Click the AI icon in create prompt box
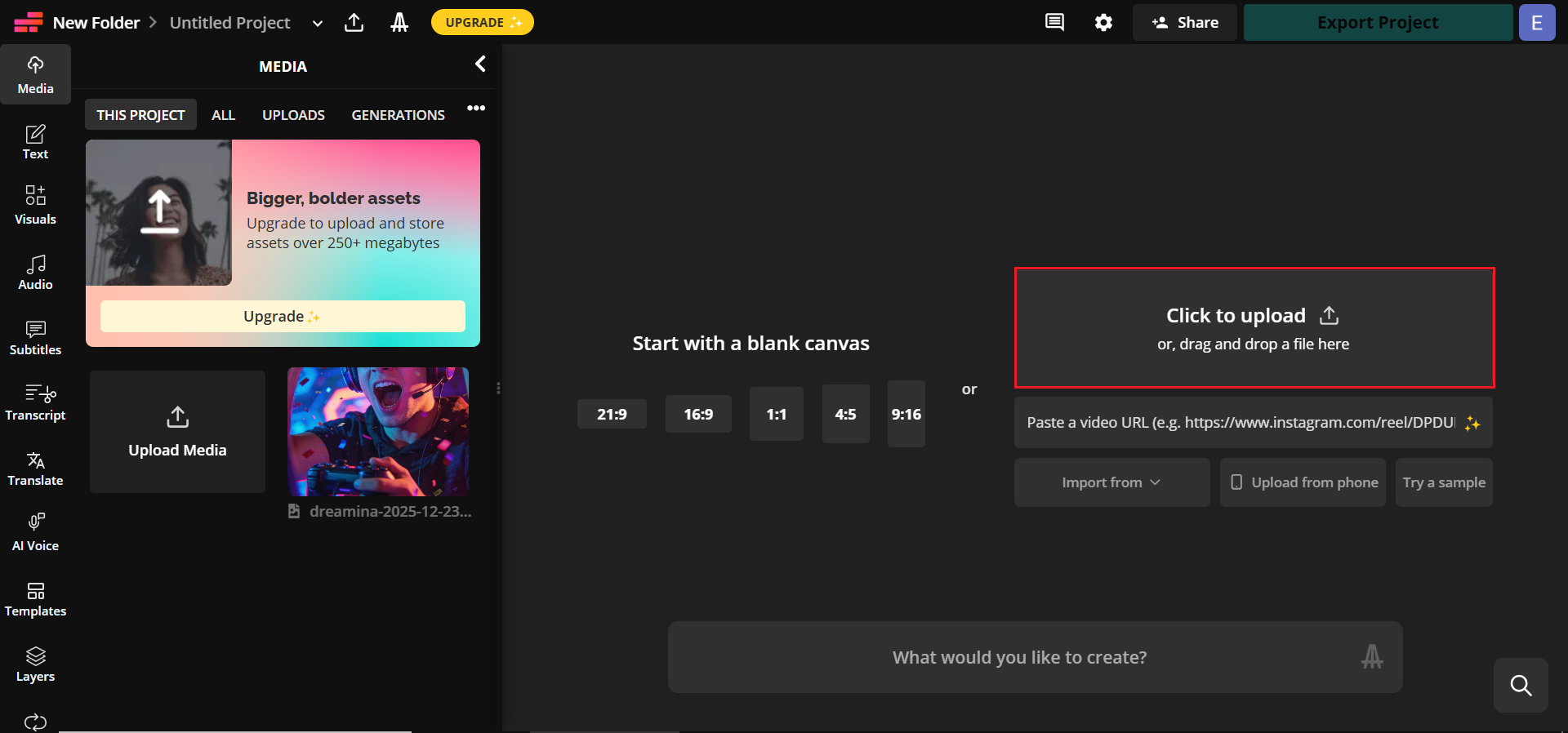Image resolution: width=1568 pixels, height=733 pixels. 1372,656
